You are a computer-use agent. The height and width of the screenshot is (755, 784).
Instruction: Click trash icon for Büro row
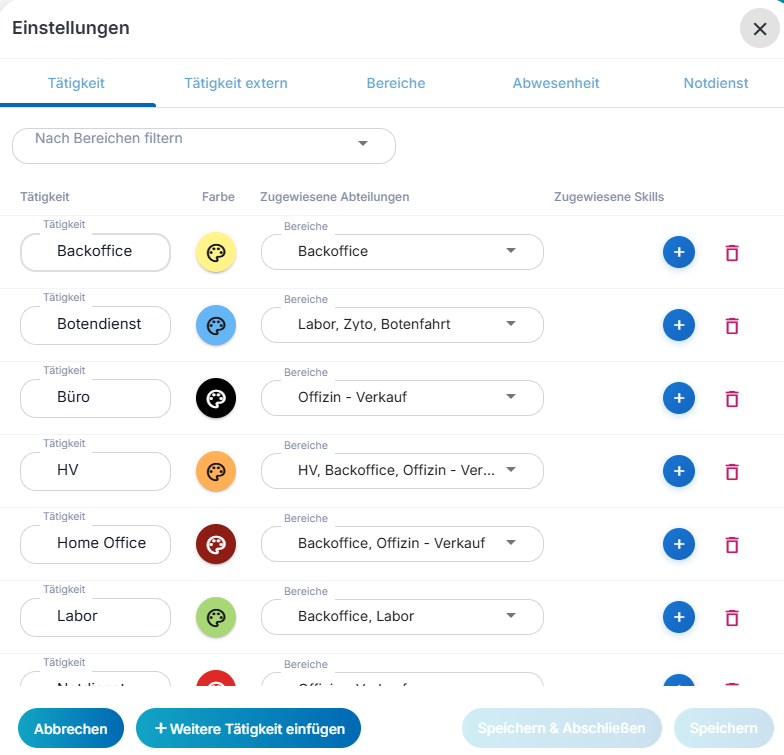732,399
